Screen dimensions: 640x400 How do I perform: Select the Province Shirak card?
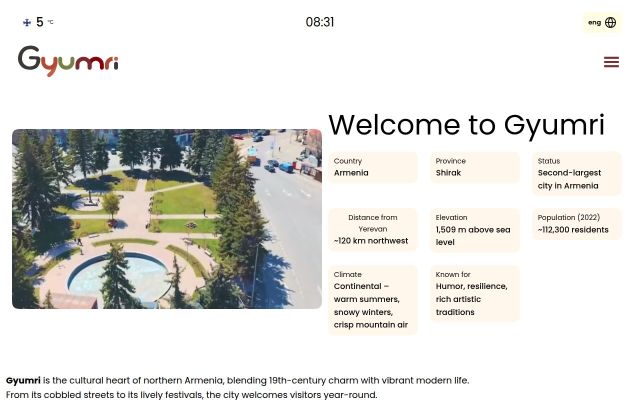point(475,167)
